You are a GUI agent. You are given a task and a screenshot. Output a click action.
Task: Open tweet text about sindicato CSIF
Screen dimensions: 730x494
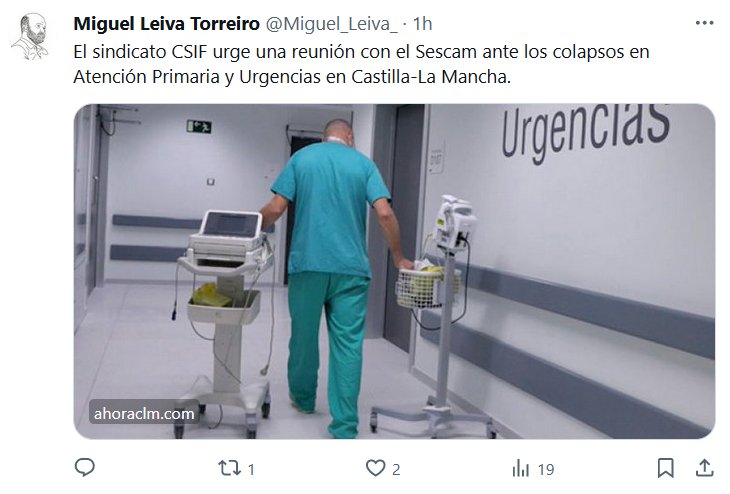361,64
